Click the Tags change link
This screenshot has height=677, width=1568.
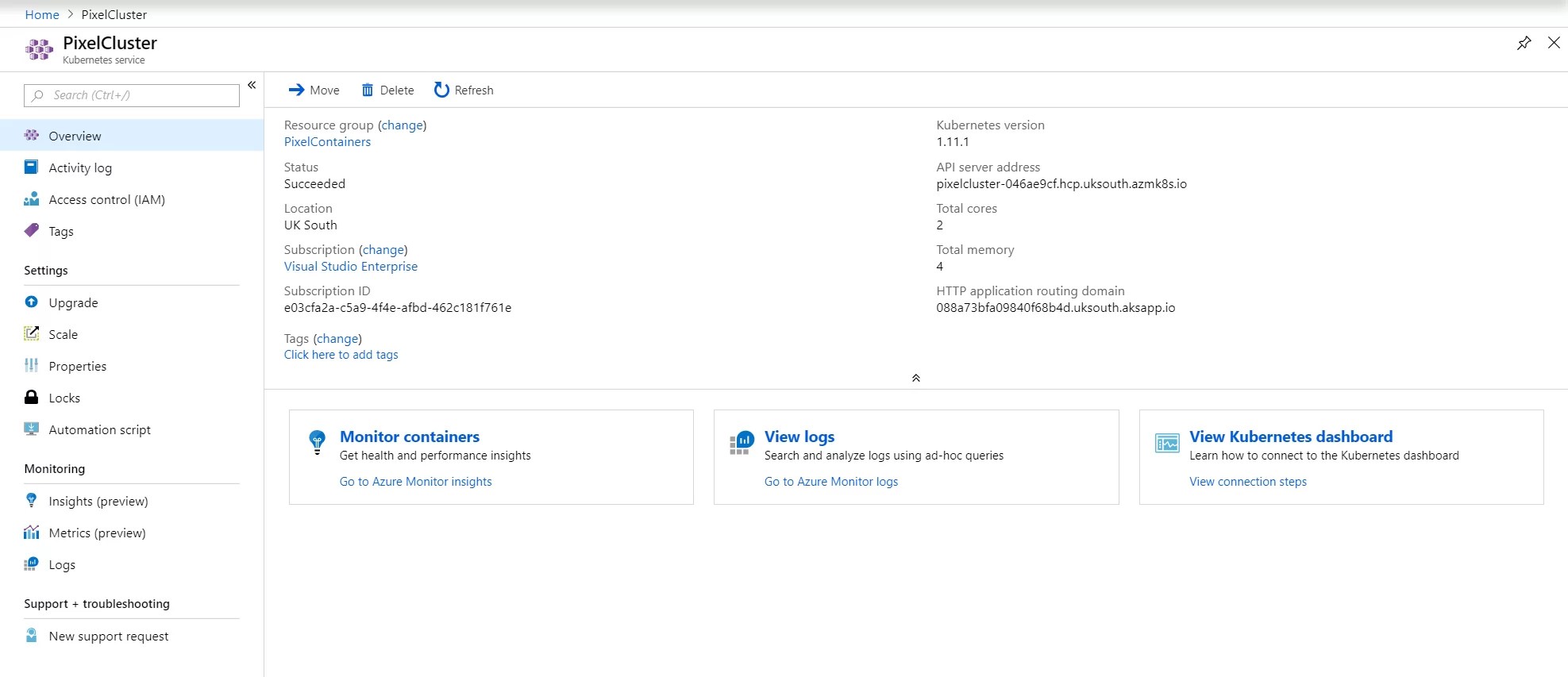tap(337, 338)
